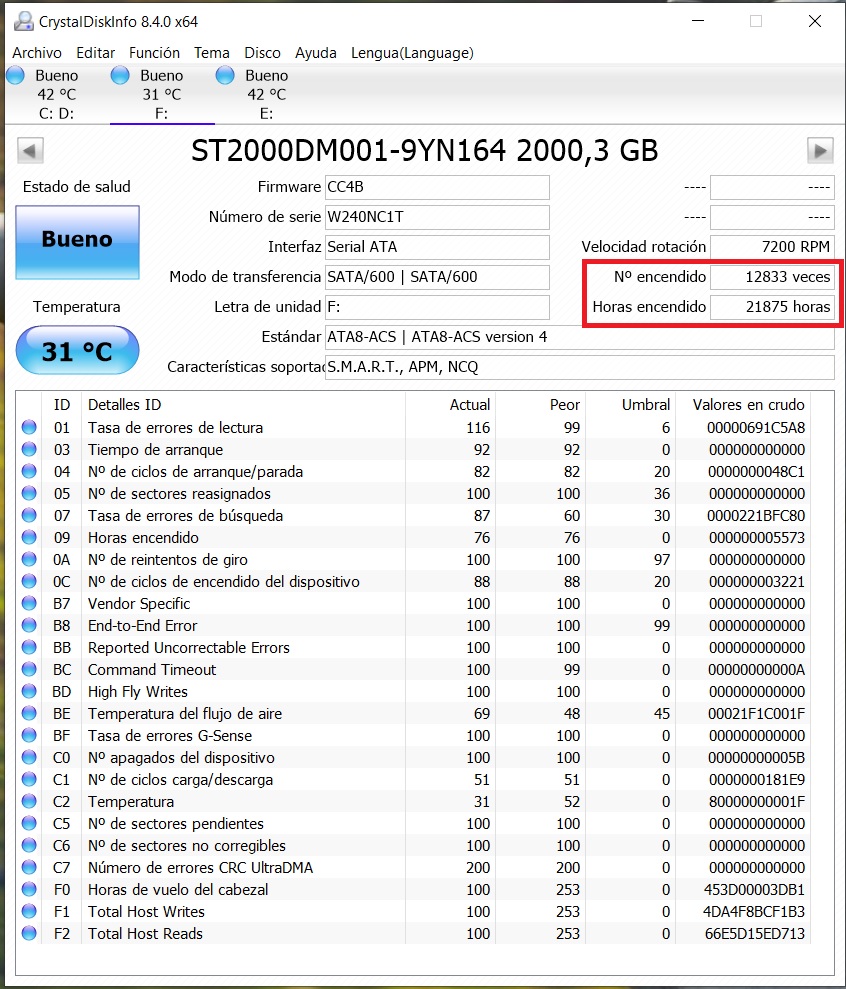846x989 pixels.
Task: Click the blue status orb for drive E:
Action: [x=225, y=76]
